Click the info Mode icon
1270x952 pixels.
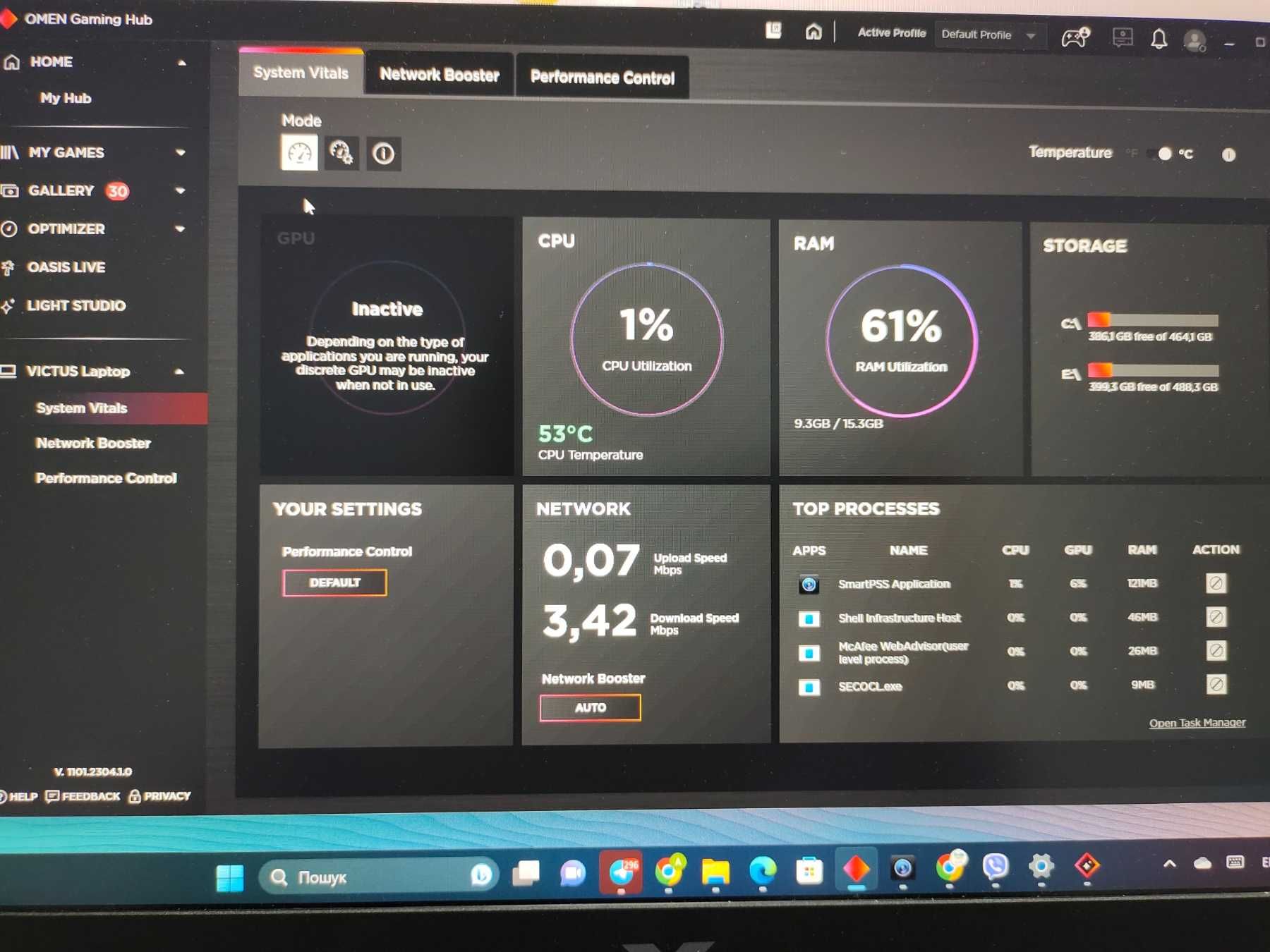coord(383,154)
